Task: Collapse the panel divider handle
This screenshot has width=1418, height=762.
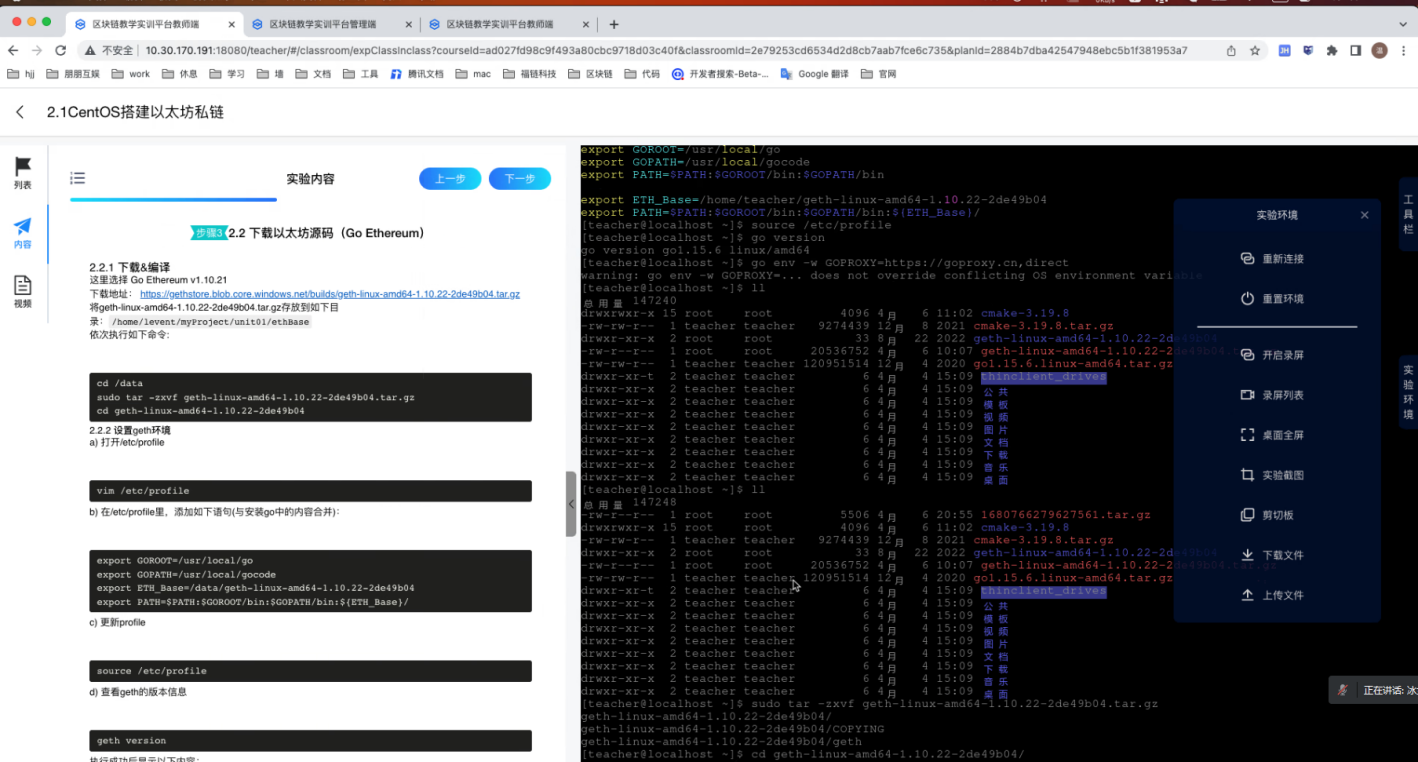Action: pyautogui.click(x=571, y=504)
